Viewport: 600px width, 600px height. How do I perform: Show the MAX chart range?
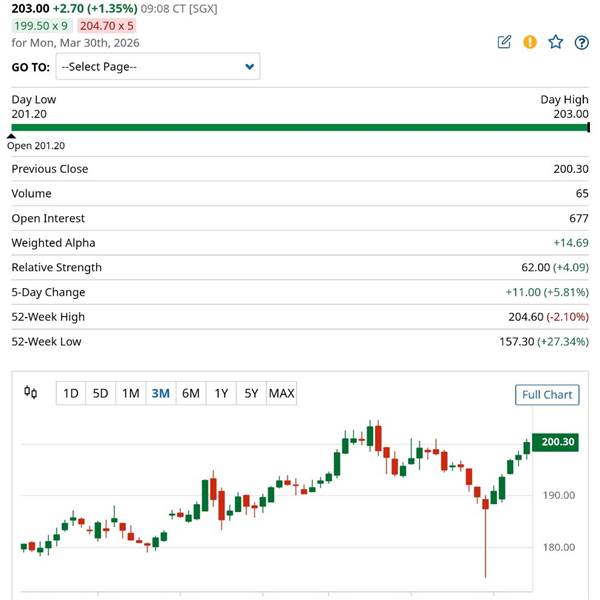coord(282,393)
